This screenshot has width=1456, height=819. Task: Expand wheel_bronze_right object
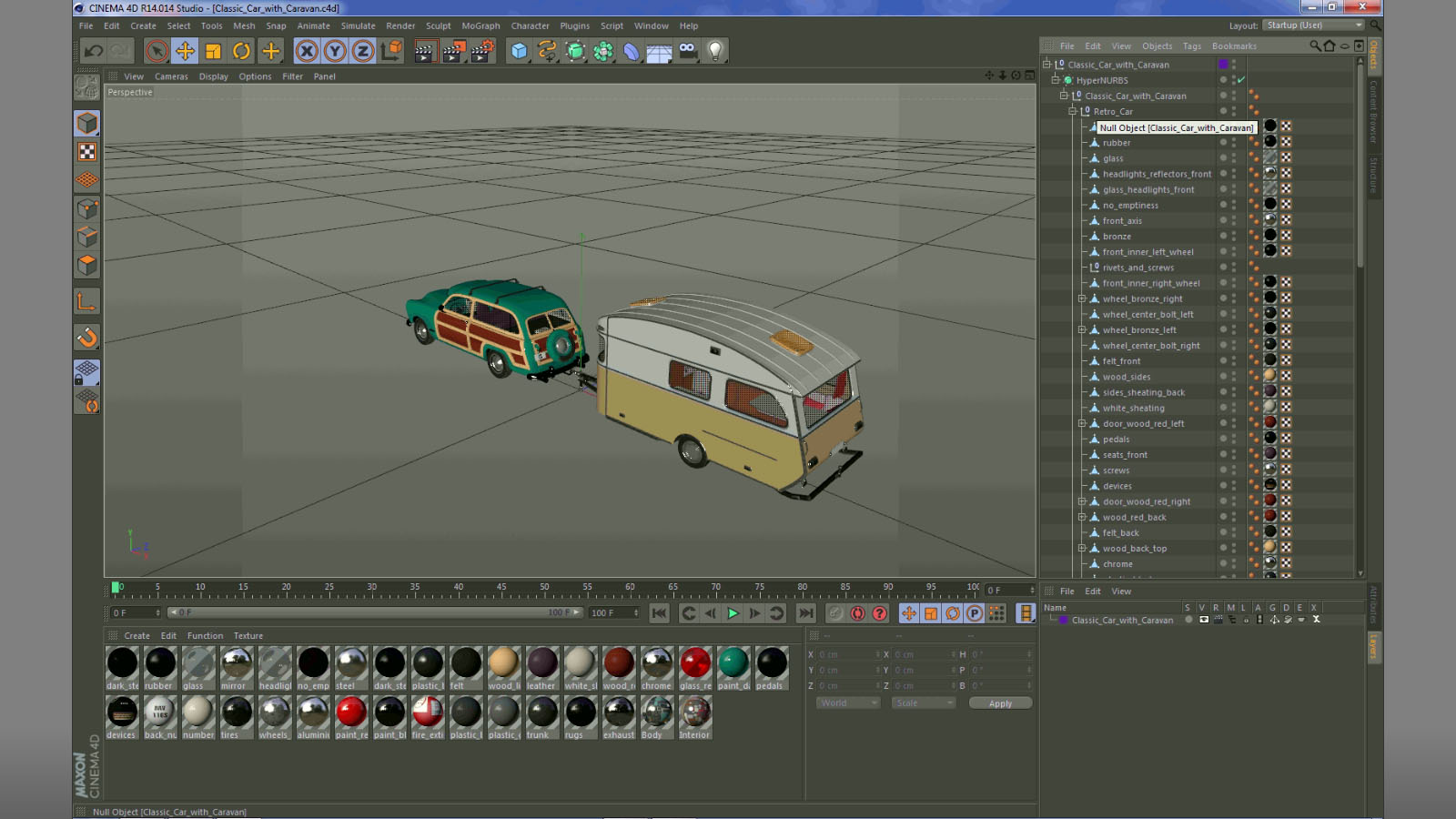point(1082,298)
